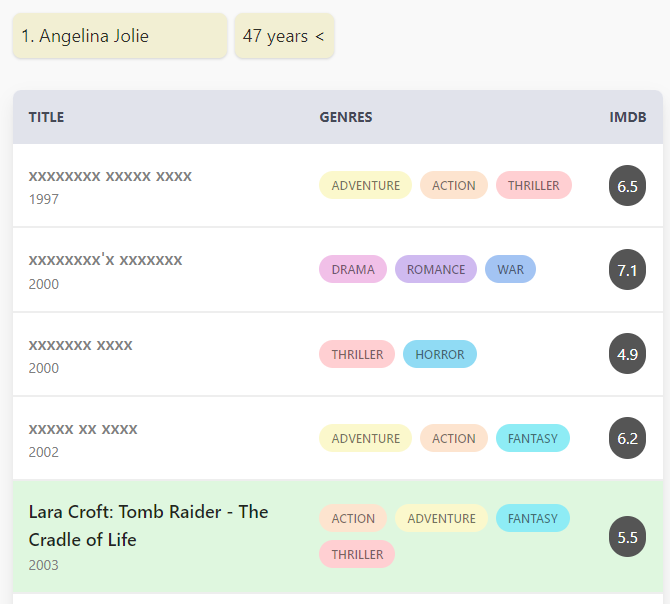Click the hidden 2002 movie title
Screen dimensions: 670x604
tap(83, 429)
